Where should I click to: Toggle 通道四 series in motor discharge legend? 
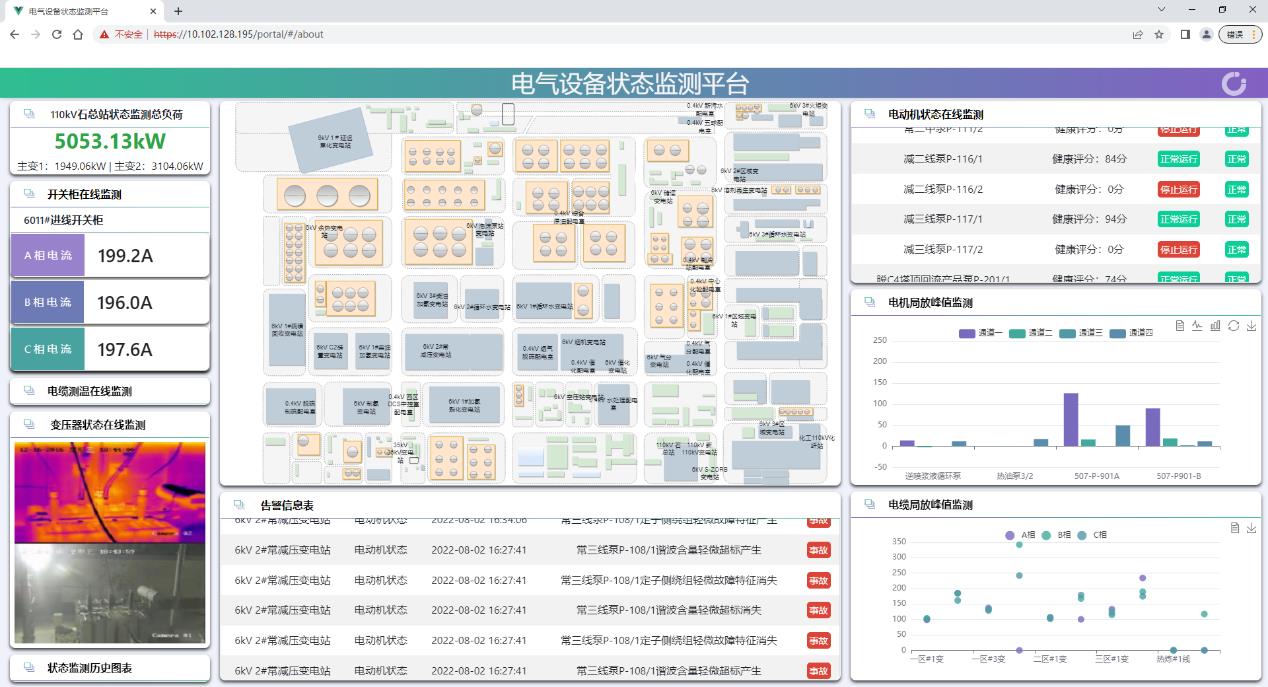click(1131, 333)
